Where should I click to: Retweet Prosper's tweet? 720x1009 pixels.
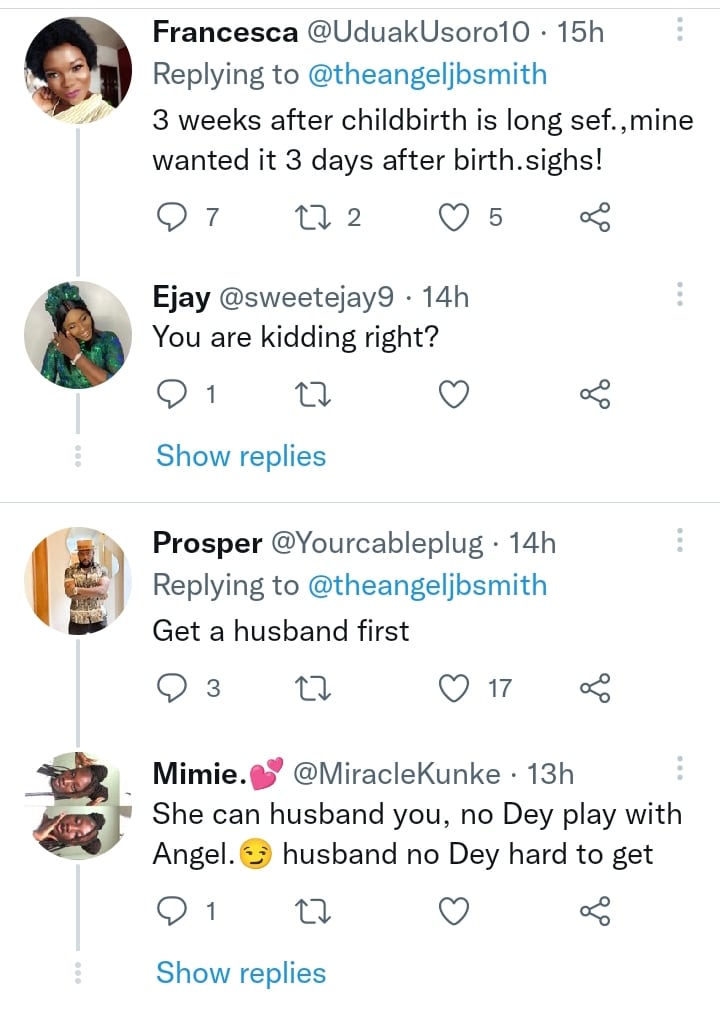pyautogui.click(x=315, y=687)
